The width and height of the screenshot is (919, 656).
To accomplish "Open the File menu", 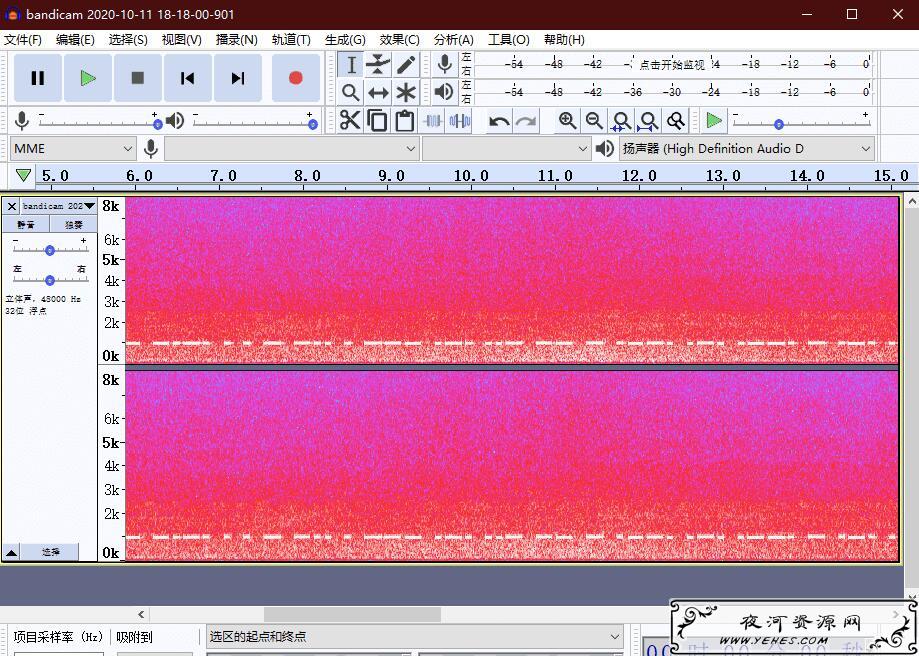I will pos(23,40).
